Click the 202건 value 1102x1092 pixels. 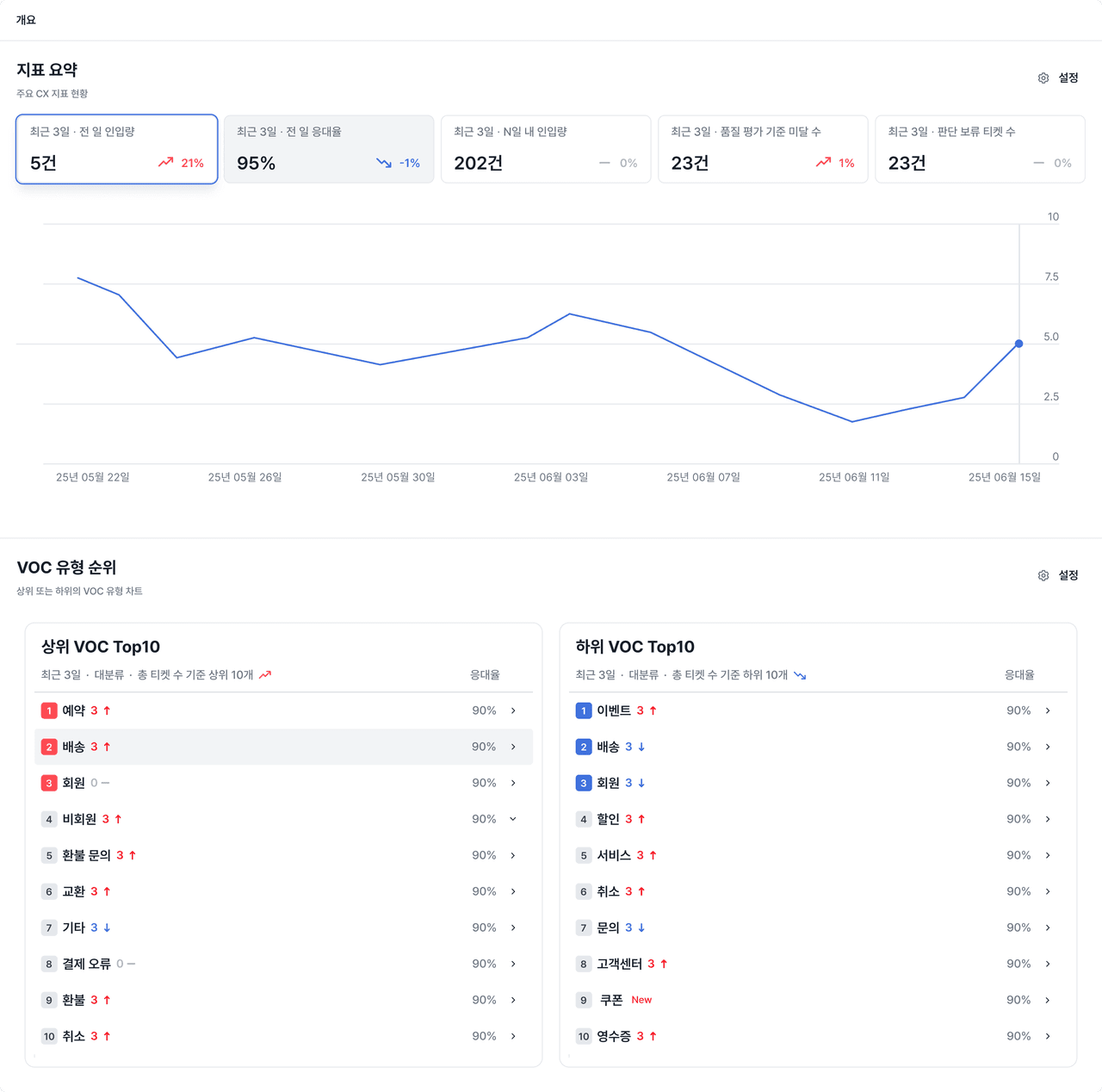(479, 163)
